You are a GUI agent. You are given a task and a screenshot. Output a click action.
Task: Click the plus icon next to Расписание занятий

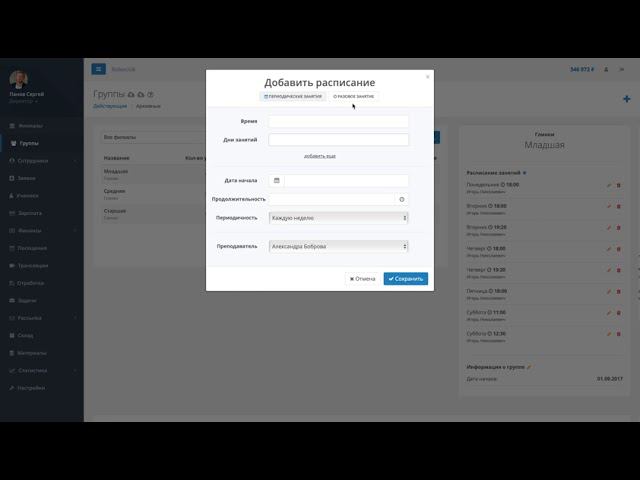524,173
